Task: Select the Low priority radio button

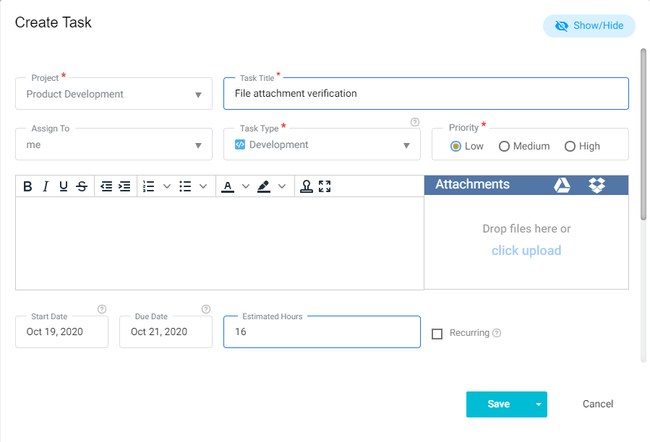Action: coord(456,146)
